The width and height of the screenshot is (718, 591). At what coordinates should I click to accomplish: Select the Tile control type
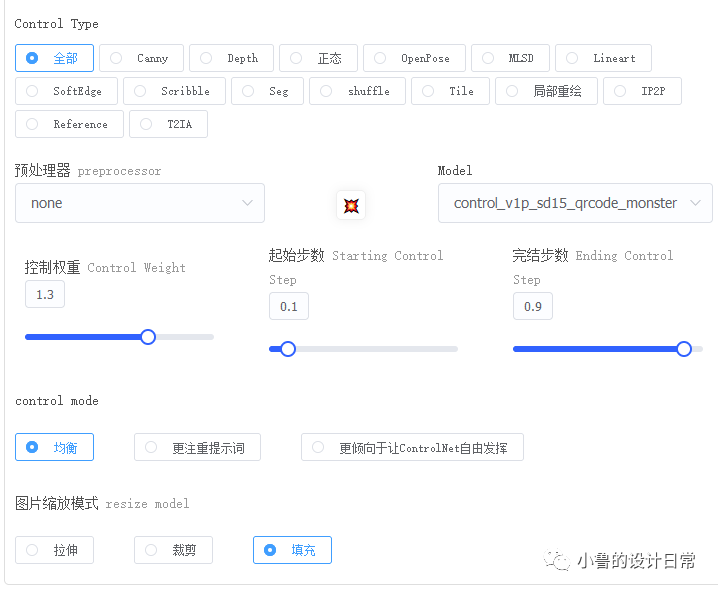450,91
